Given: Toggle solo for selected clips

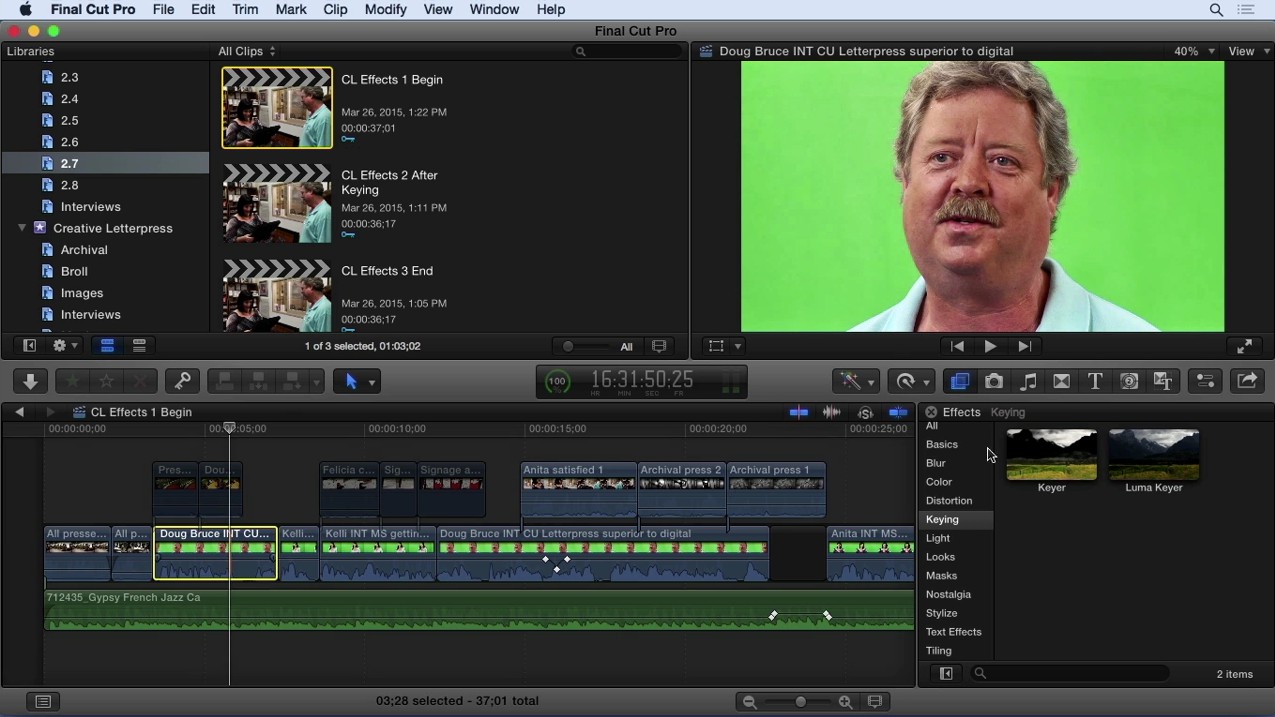Looking at the screenshot, I should coord(865,412).
